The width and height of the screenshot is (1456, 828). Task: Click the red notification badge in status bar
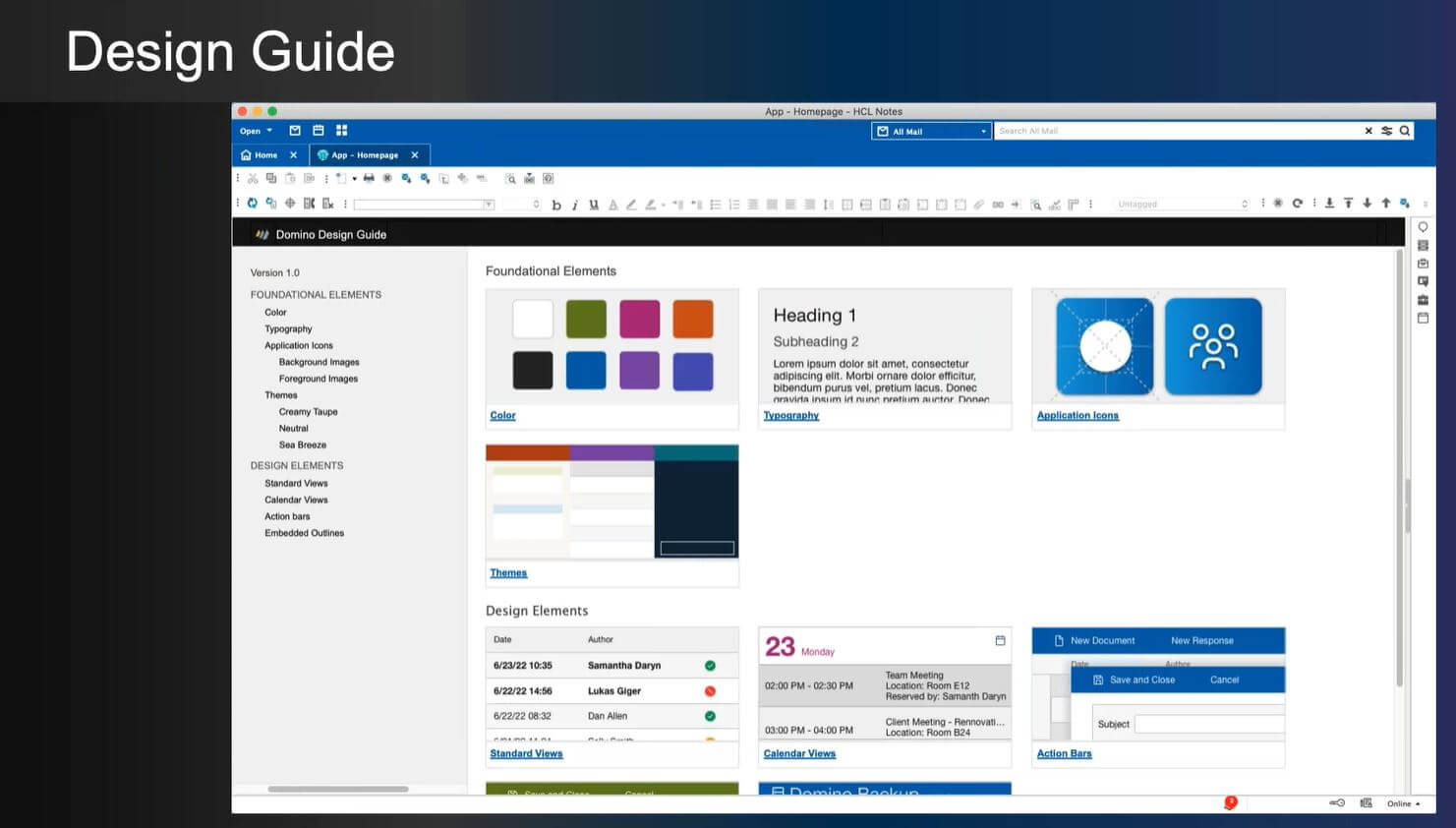point(1230,802)
